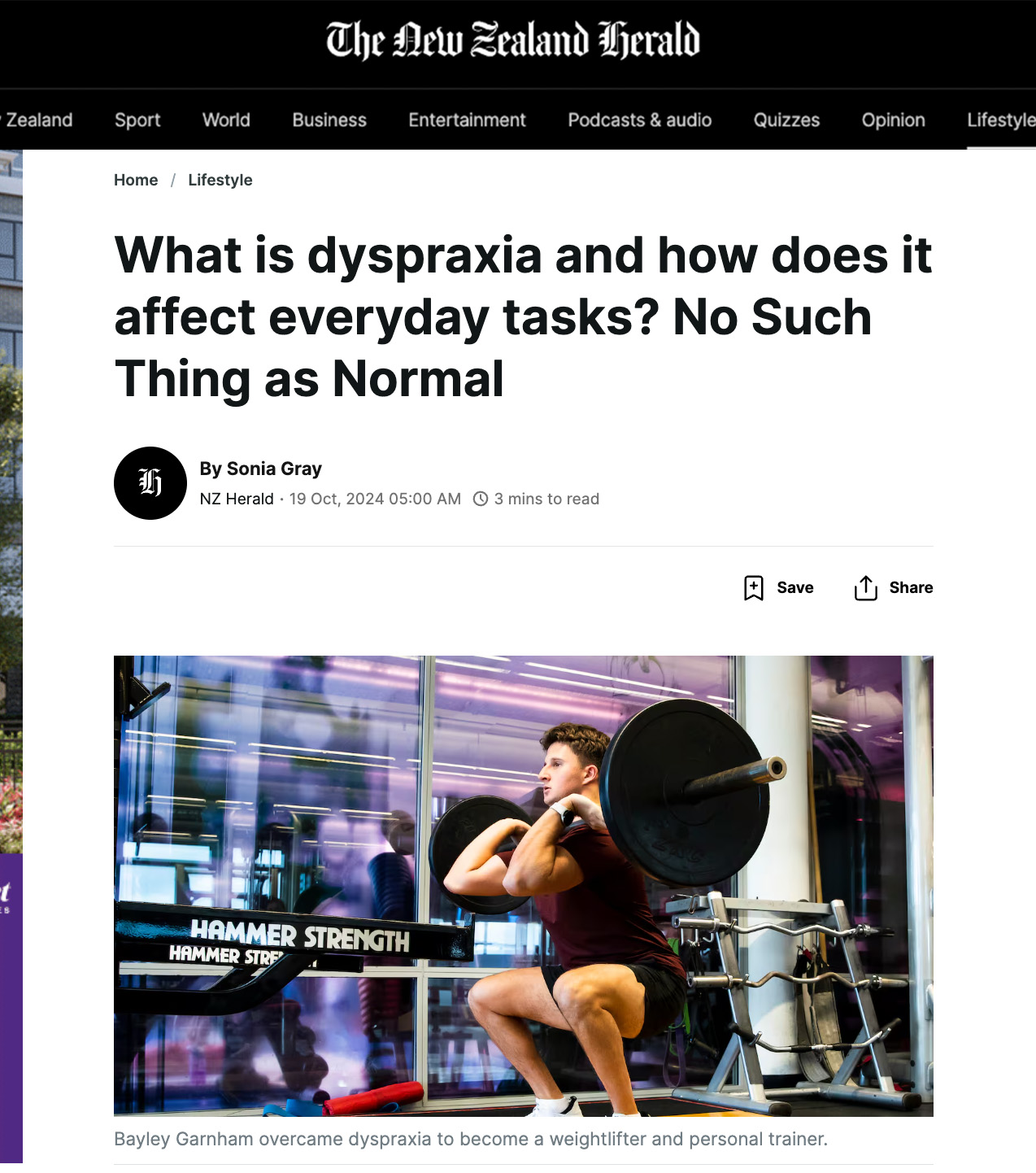Open the Entertainment section
The image size is (1036, 1173).
(467, 120)
